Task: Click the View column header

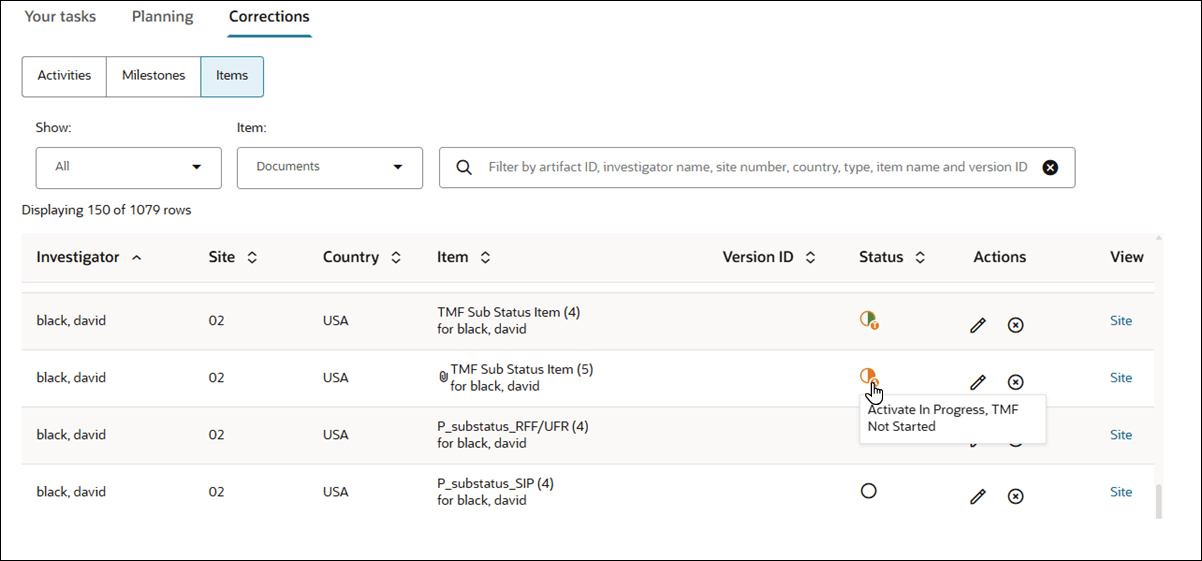Action: (1126, 257)
